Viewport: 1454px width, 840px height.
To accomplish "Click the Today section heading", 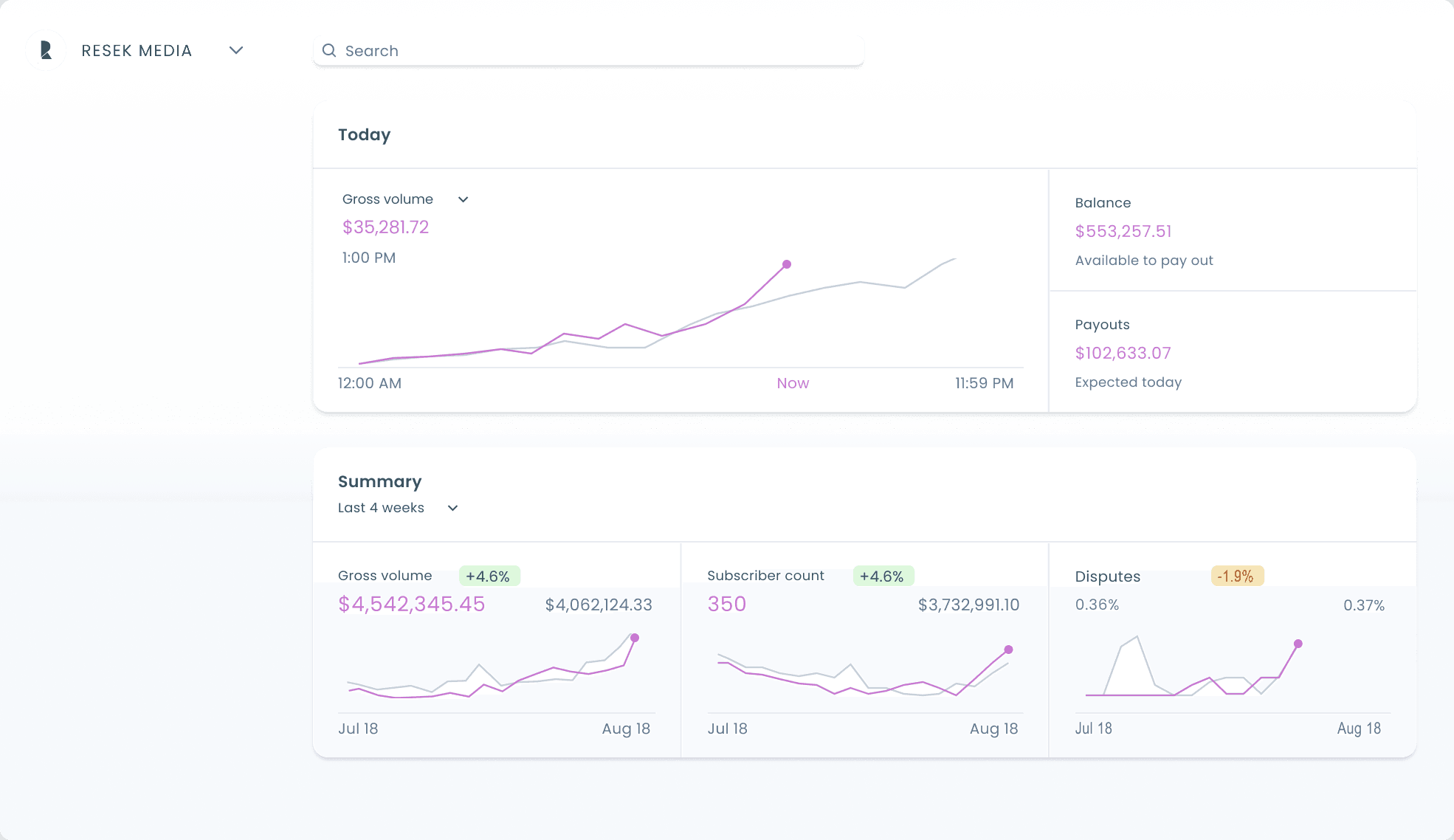I will point(364,134).
